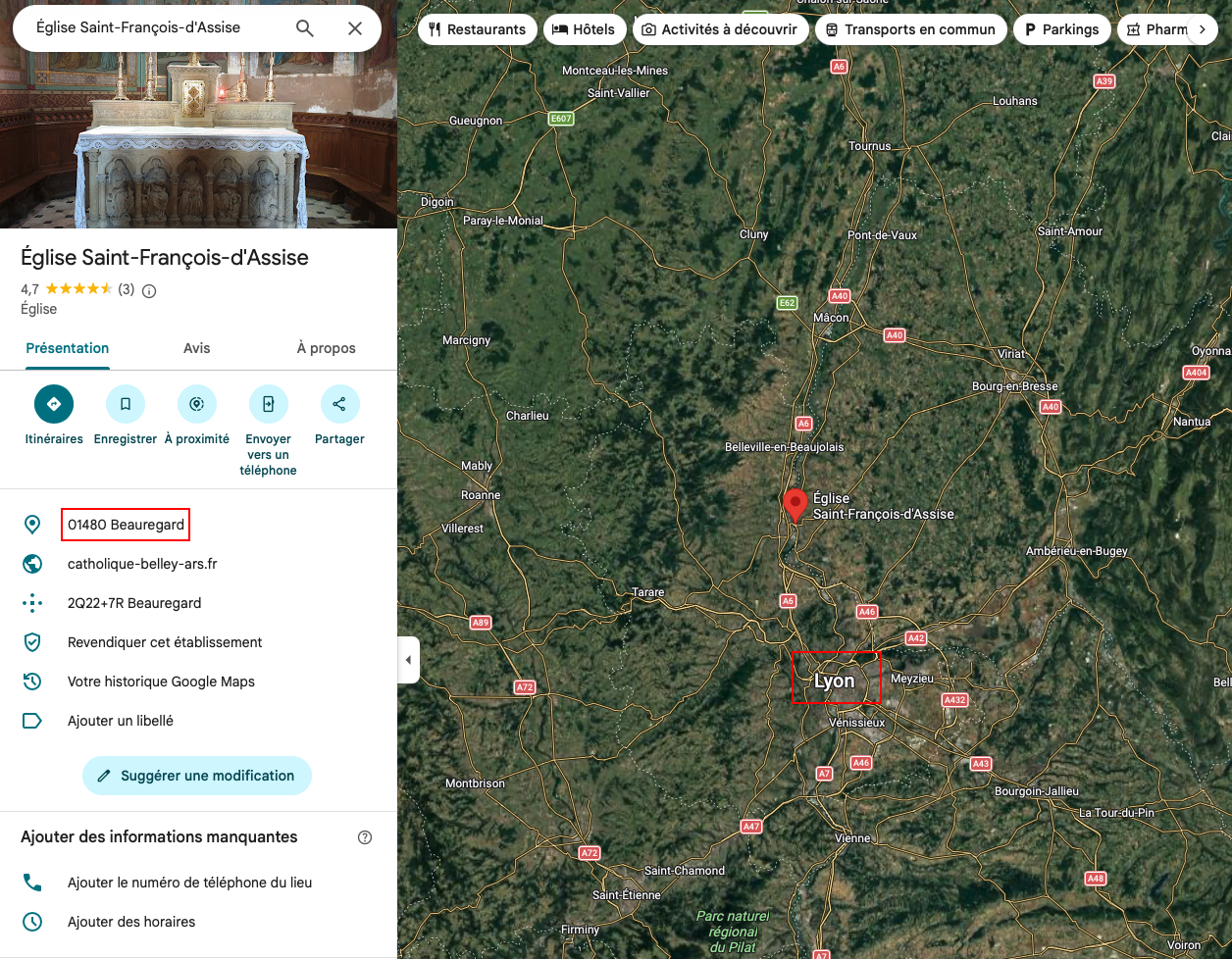
Task: Click the Vienne label on the map
Action: pyautogui.click(x=852, y=838)
